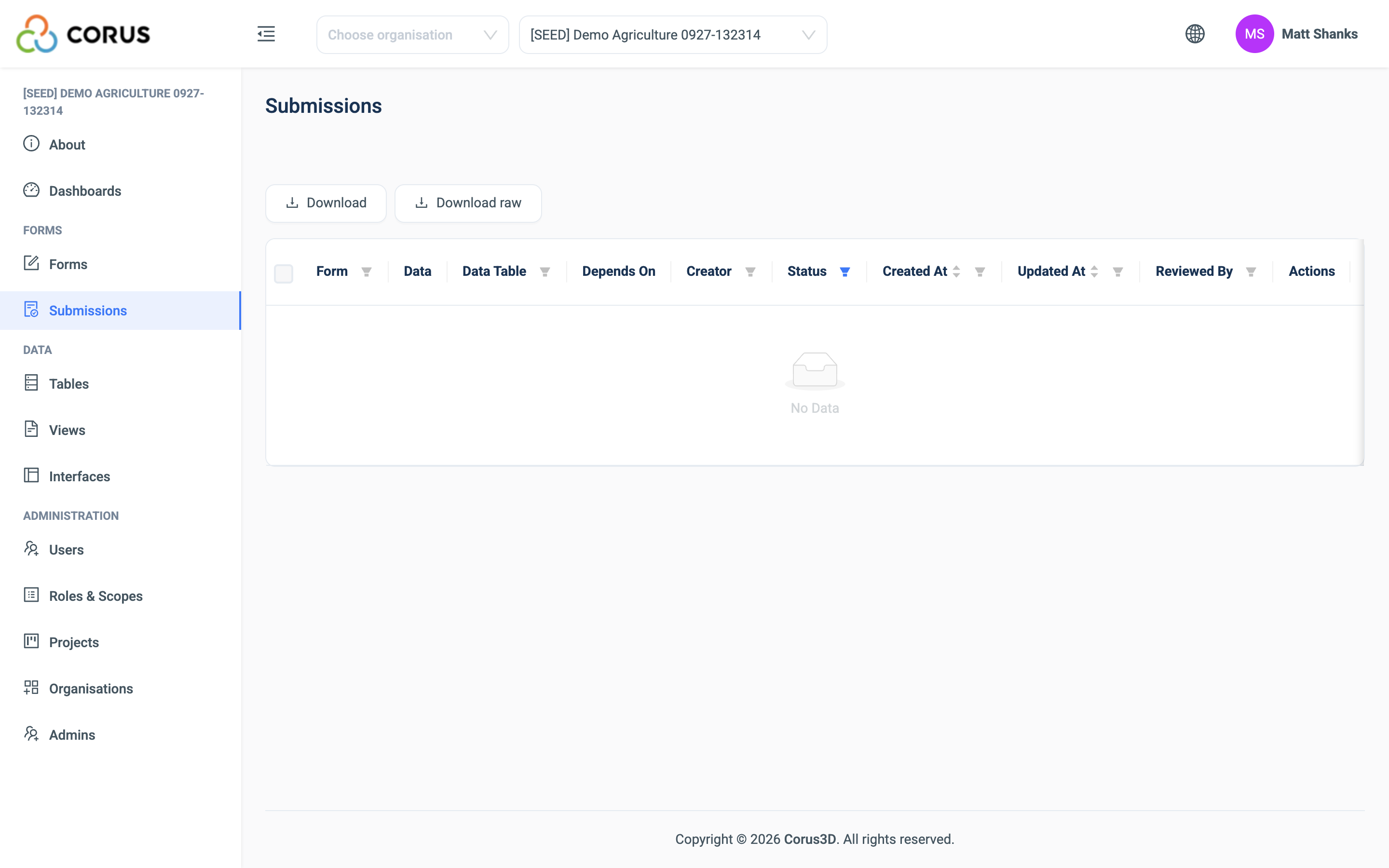Open Admins in sidebar

pos(121,735)
